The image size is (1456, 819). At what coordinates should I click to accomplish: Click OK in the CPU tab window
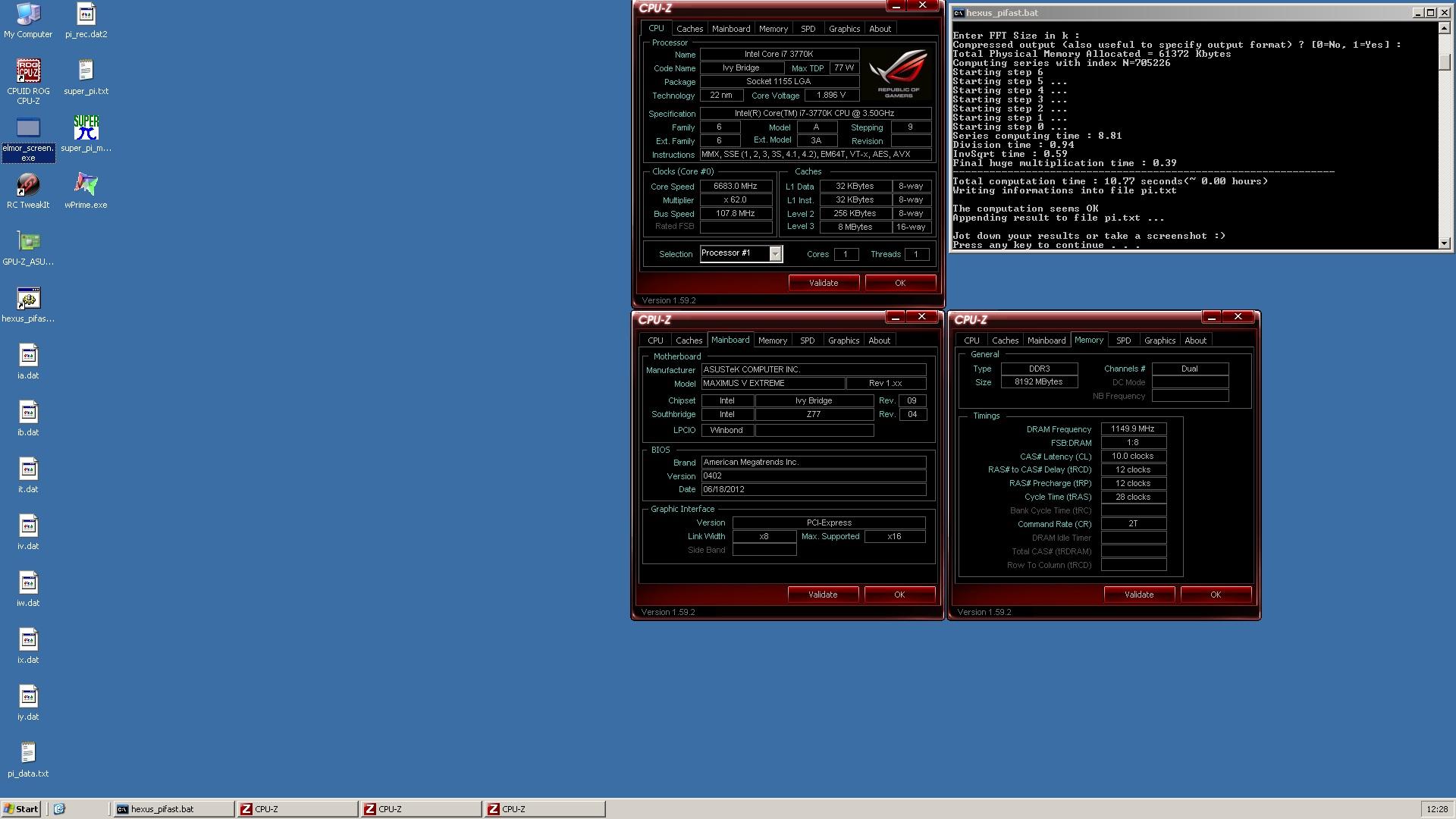pos(900,283)
